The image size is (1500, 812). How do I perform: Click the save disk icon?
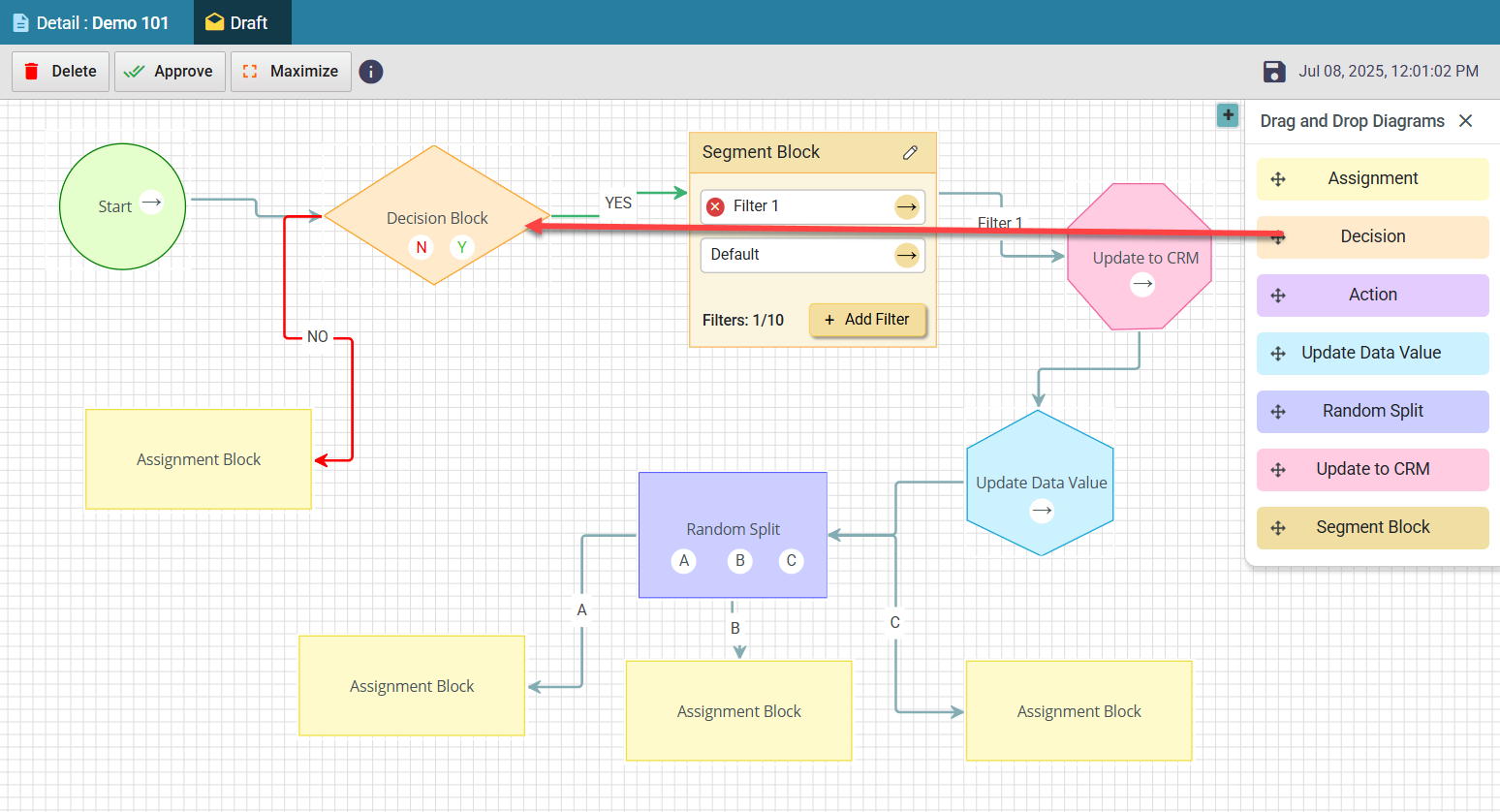(x=1274, y=72)
